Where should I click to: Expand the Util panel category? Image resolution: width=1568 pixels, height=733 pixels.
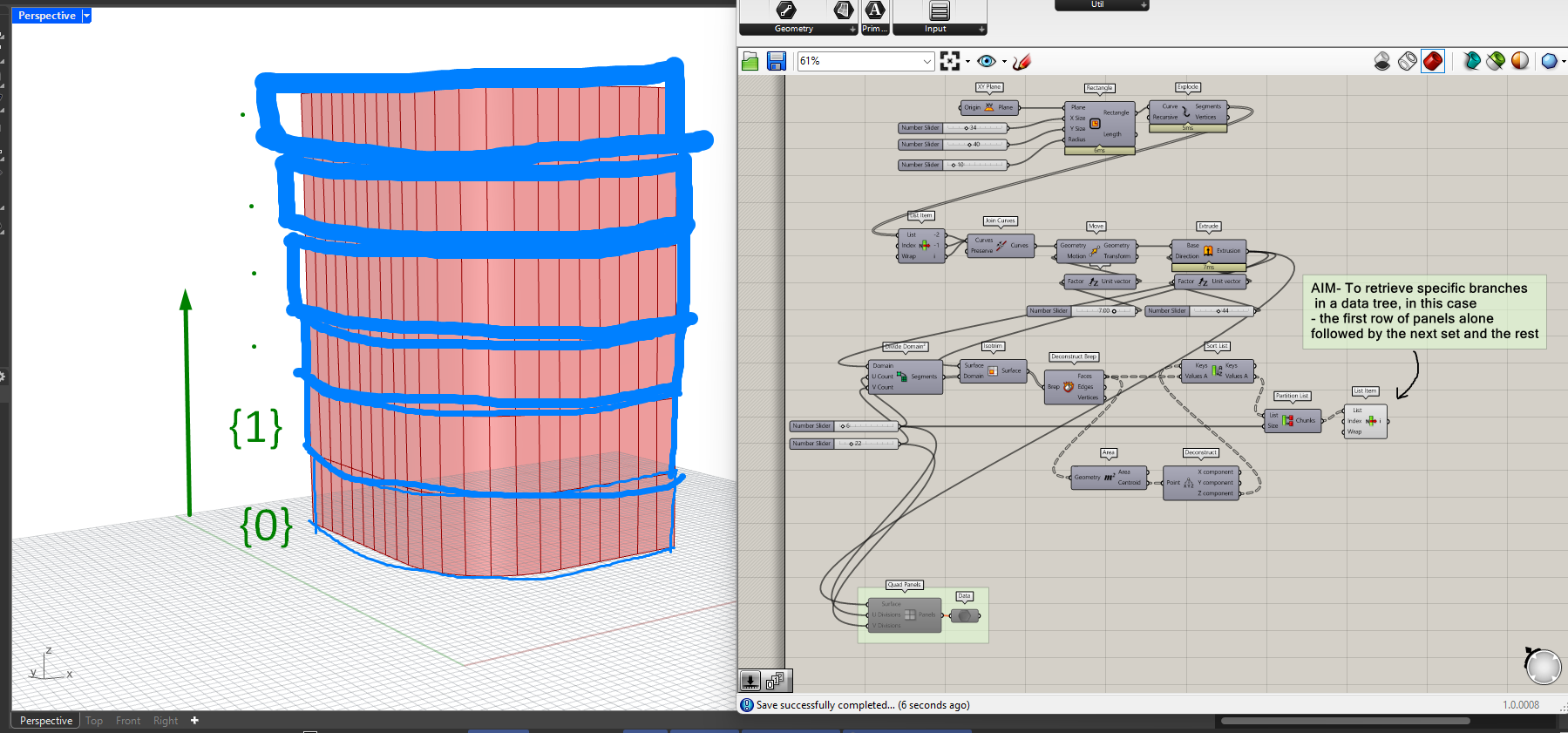[1144, 5]
